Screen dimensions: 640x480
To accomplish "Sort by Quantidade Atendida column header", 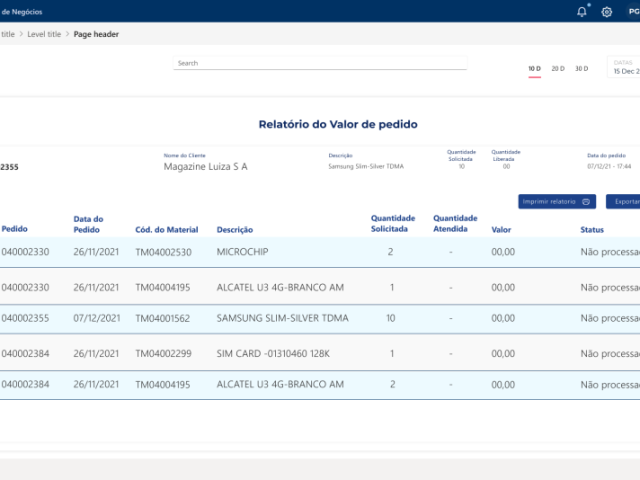I will pos(455,223).
